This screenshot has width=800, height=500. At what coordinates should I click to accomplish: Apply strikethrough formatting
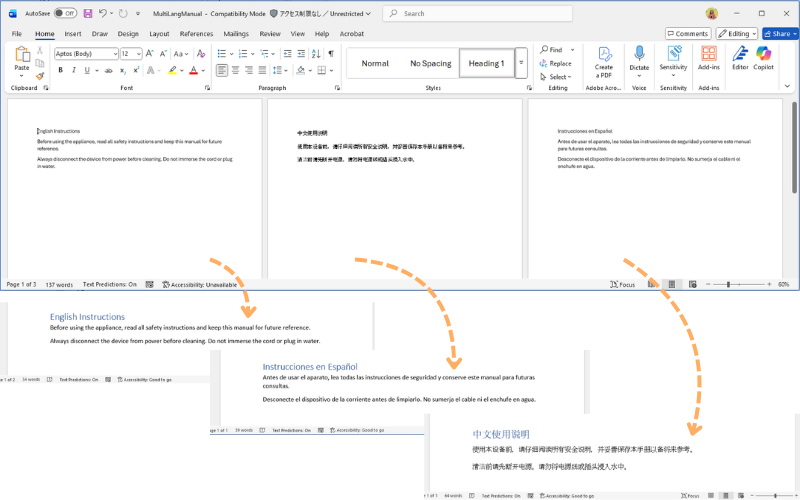pos(108,70)
